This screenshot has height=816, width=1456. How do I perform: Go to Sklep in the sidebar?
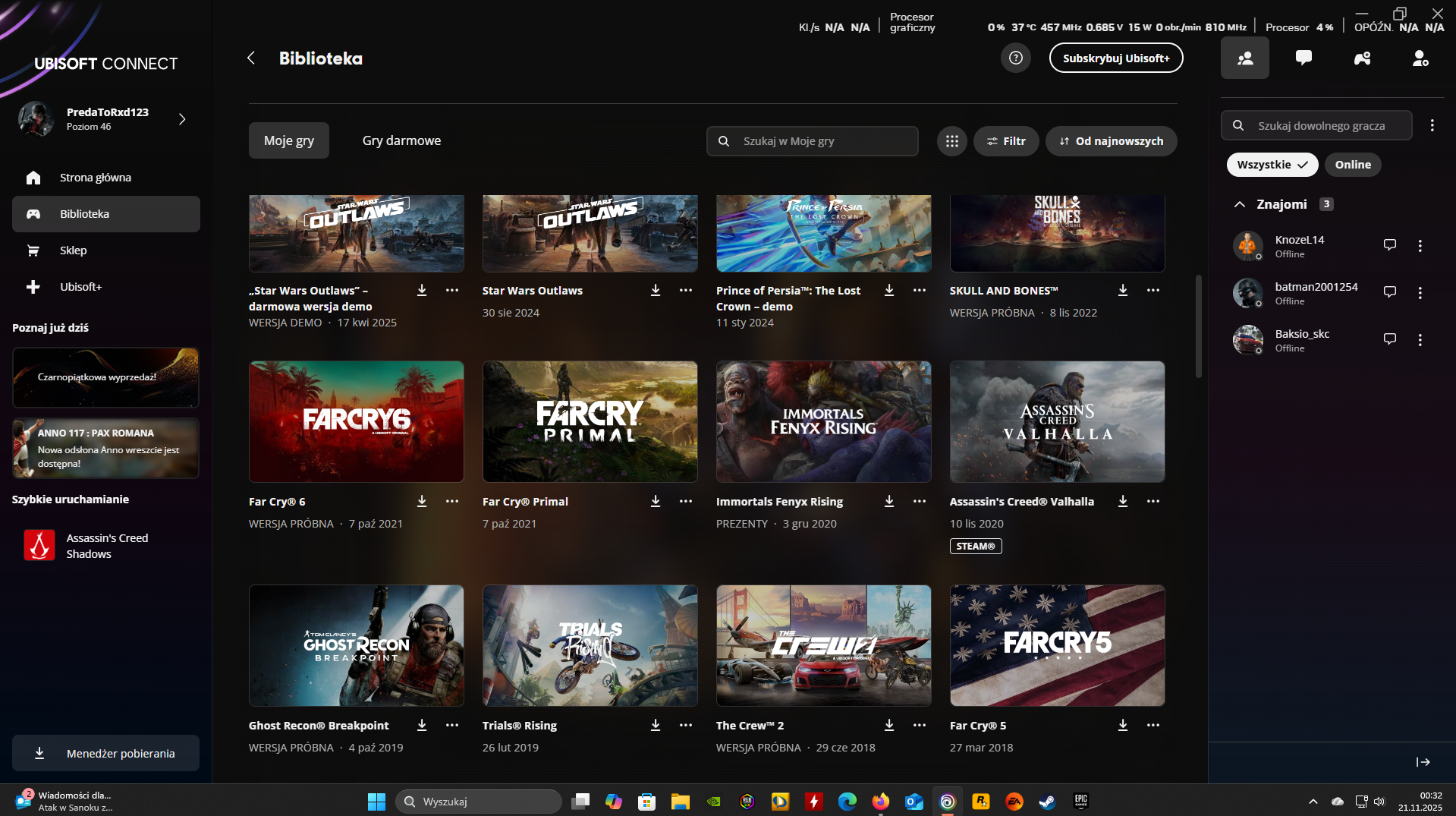[74, 250]
